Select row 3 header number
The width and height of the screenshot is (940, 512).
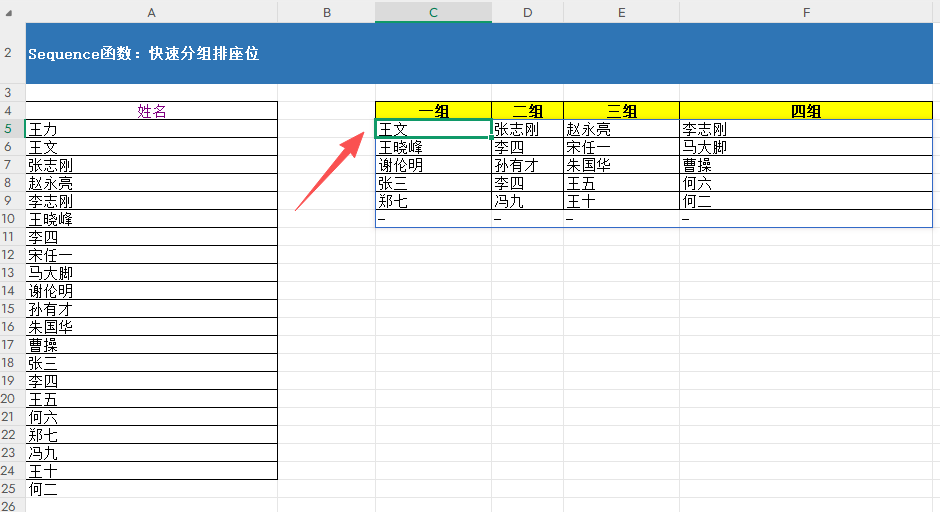click(8, 92)
